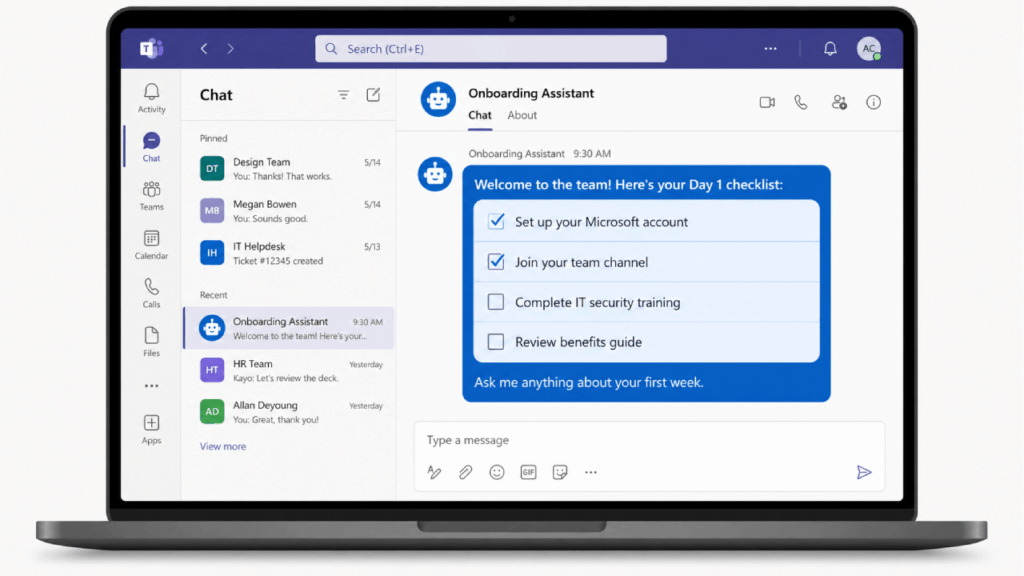The image size is (1024, 576).
Task: Start an audio call in chat header
Action: (801, 103)
